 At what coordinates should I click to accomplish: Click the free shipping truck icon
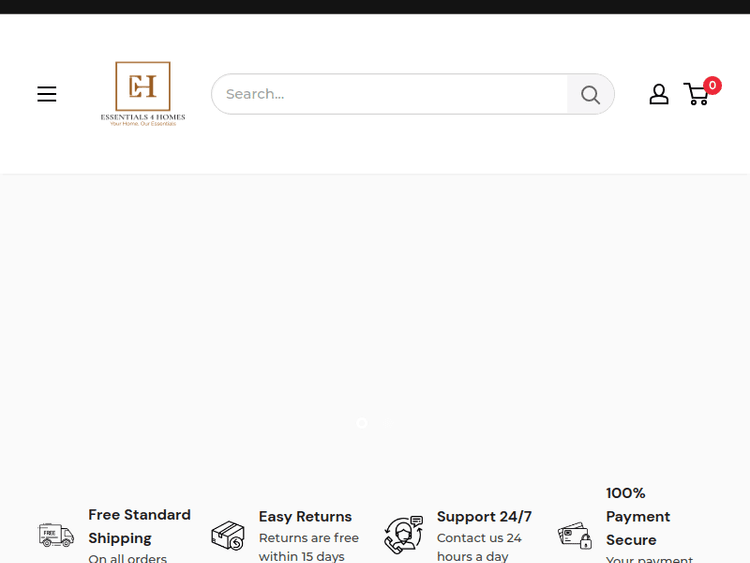[x=56, y=535]
